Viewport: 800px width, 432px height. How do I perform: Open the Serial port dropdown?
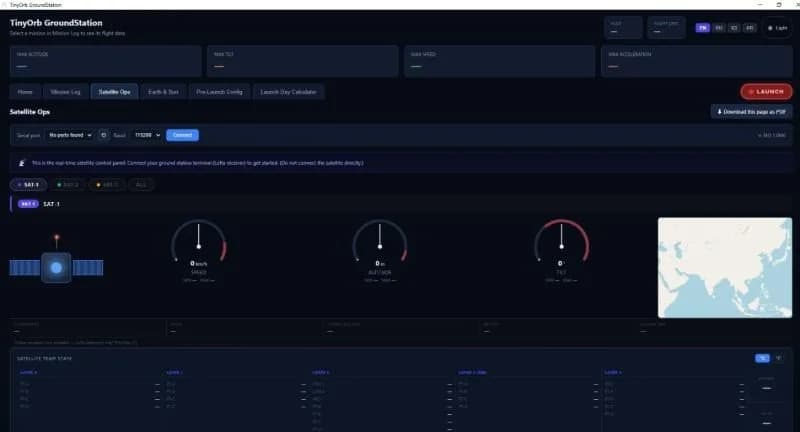(70, 135)
